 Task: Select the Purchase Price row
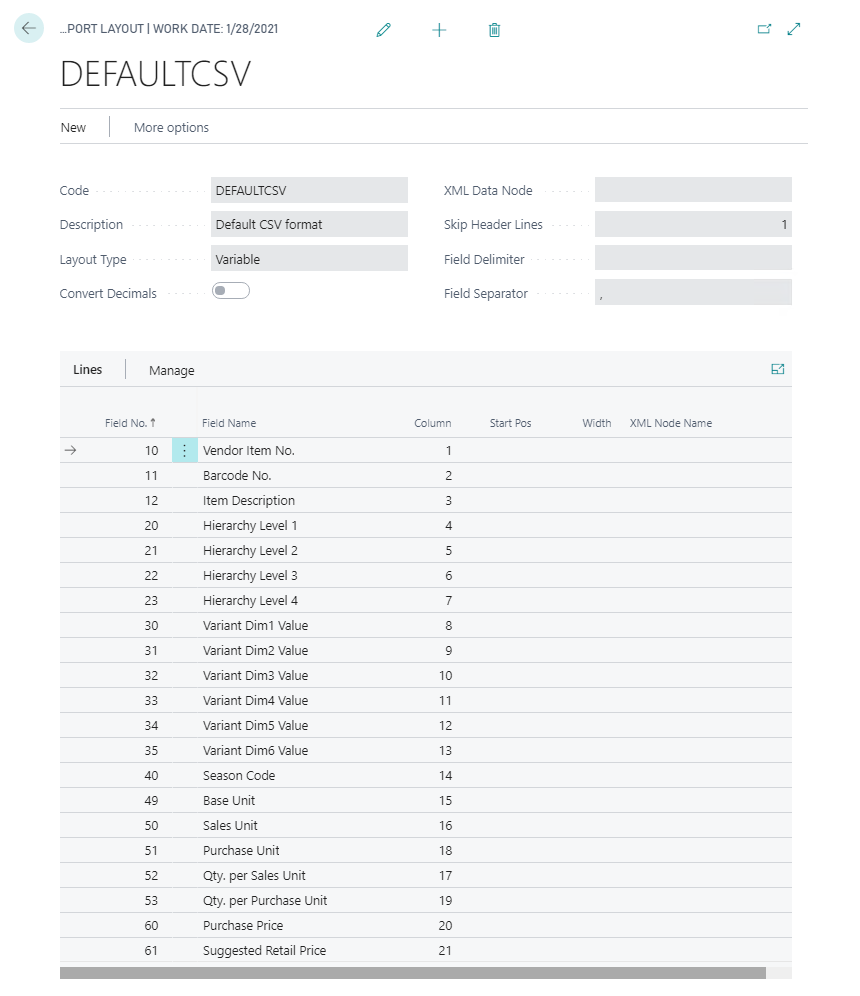(x=243, y=926)
